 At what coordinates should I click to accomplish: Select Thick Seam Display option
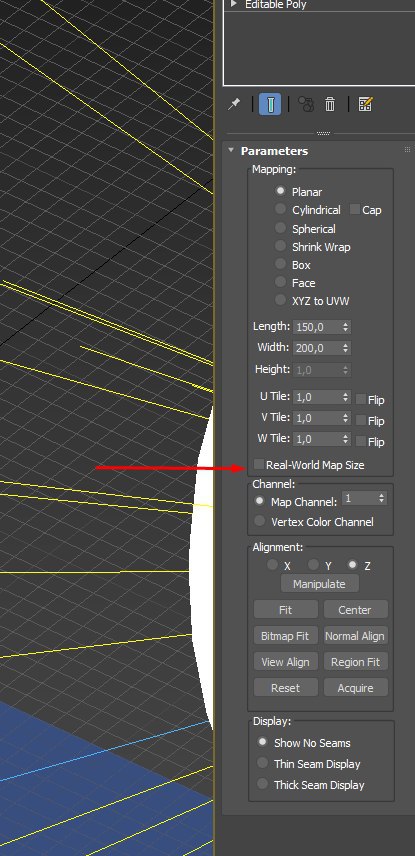coord(263,784)
